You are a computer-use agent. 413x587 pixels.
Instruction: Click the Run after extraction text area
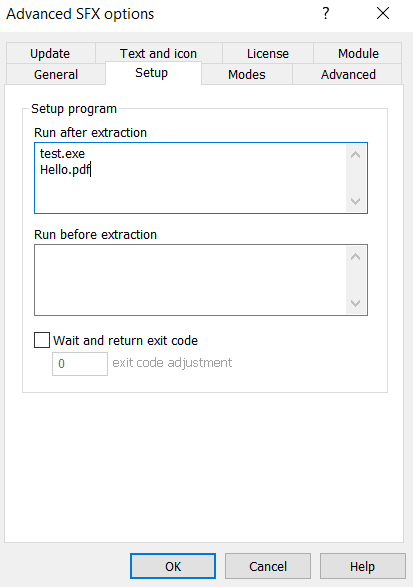190,178
